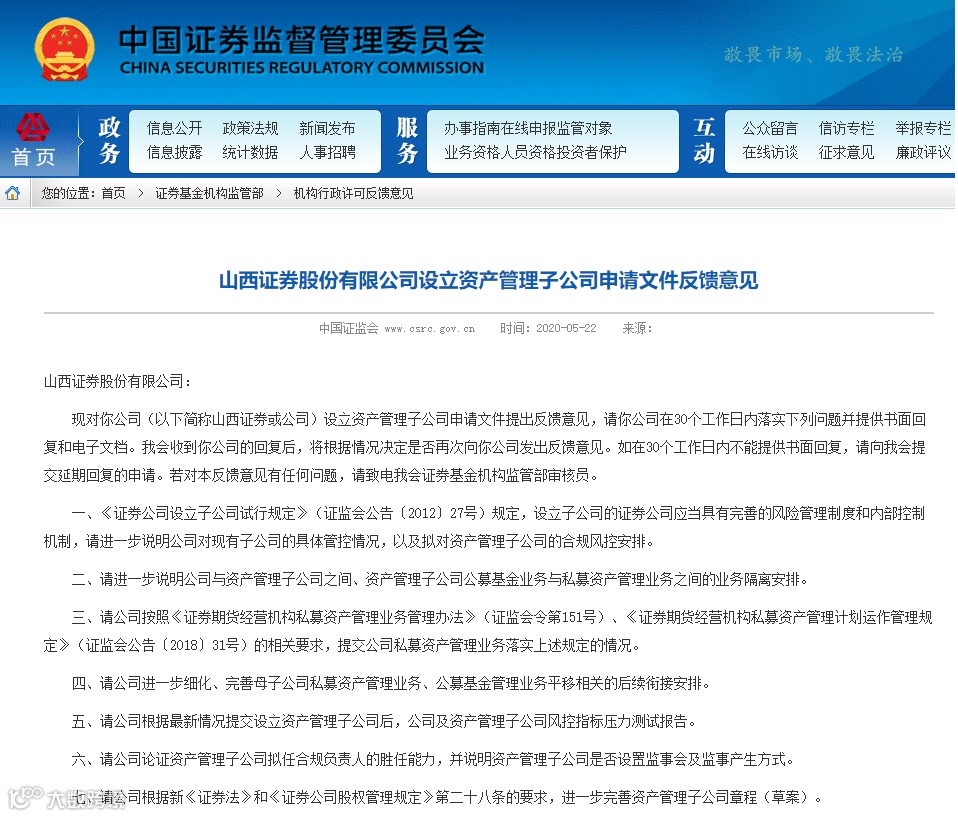Click the 业务资格 link

[472, 152]
